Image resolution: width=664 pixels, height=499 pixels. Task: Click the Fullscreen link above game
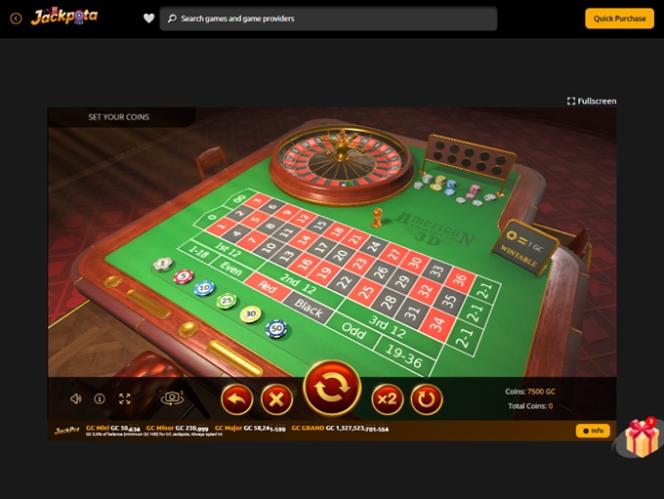592,101
